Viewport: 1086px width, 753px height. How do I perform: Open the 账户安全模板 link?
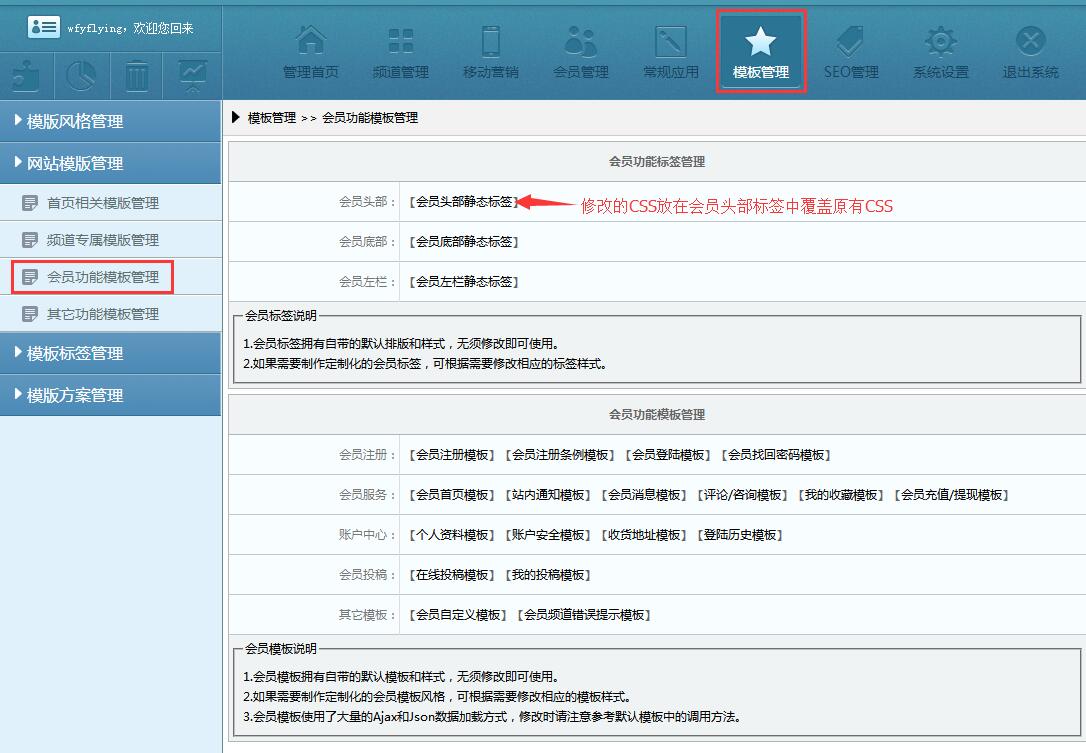548,535
